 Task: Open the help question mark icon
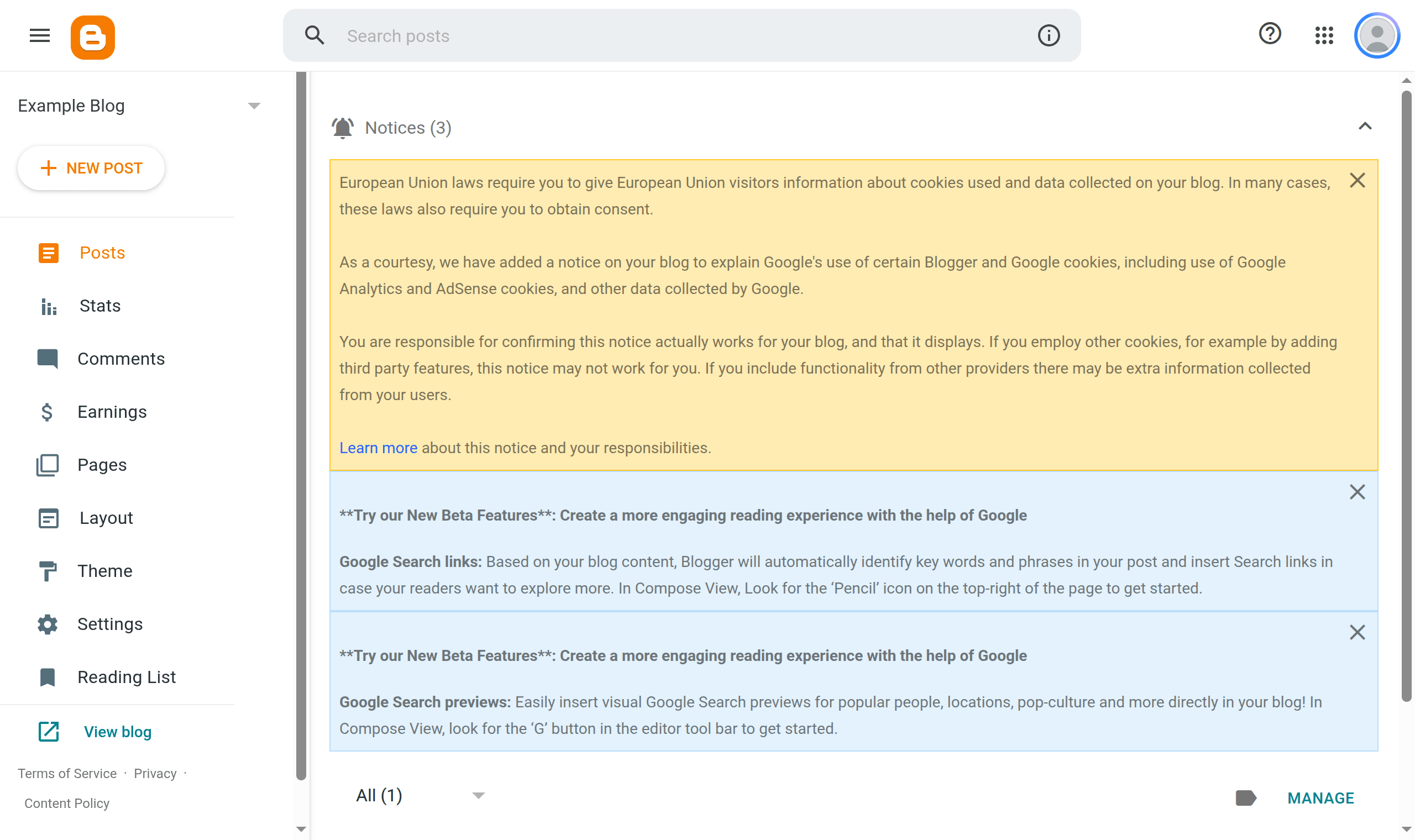click(x=1270, y=34)
